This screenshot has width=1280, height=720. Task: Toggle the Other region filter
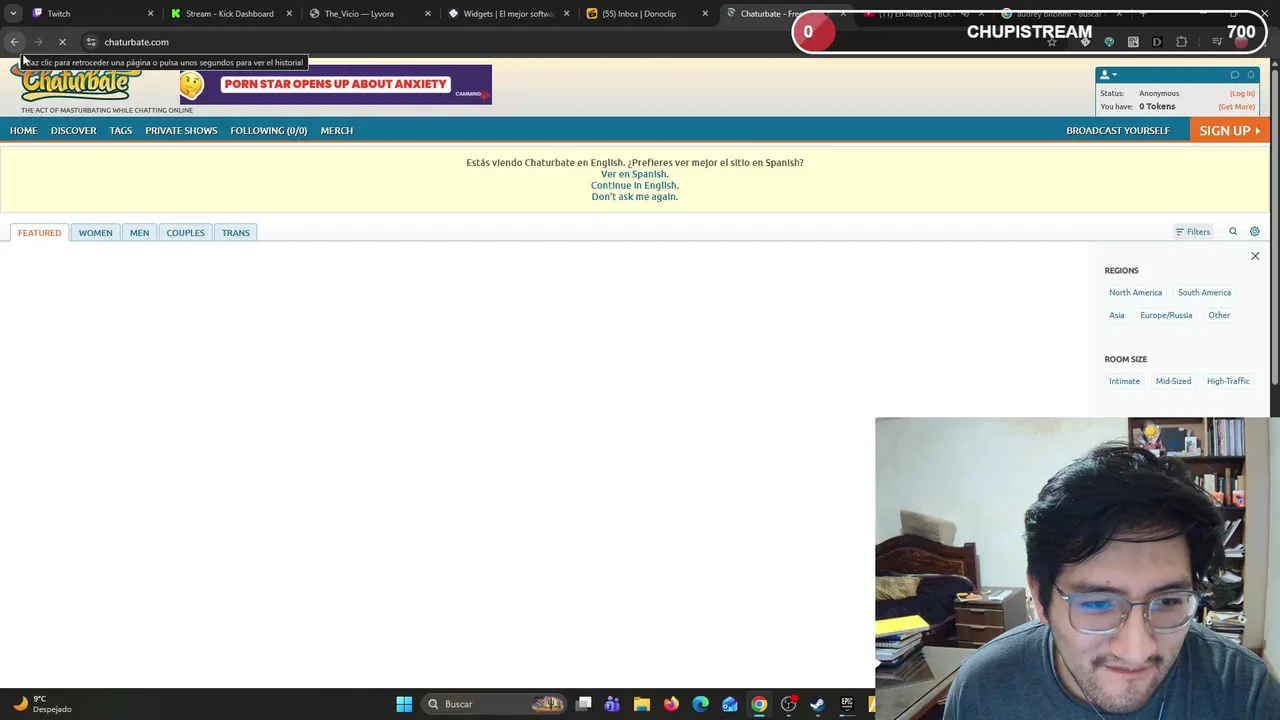click(x=1219, y=315)
